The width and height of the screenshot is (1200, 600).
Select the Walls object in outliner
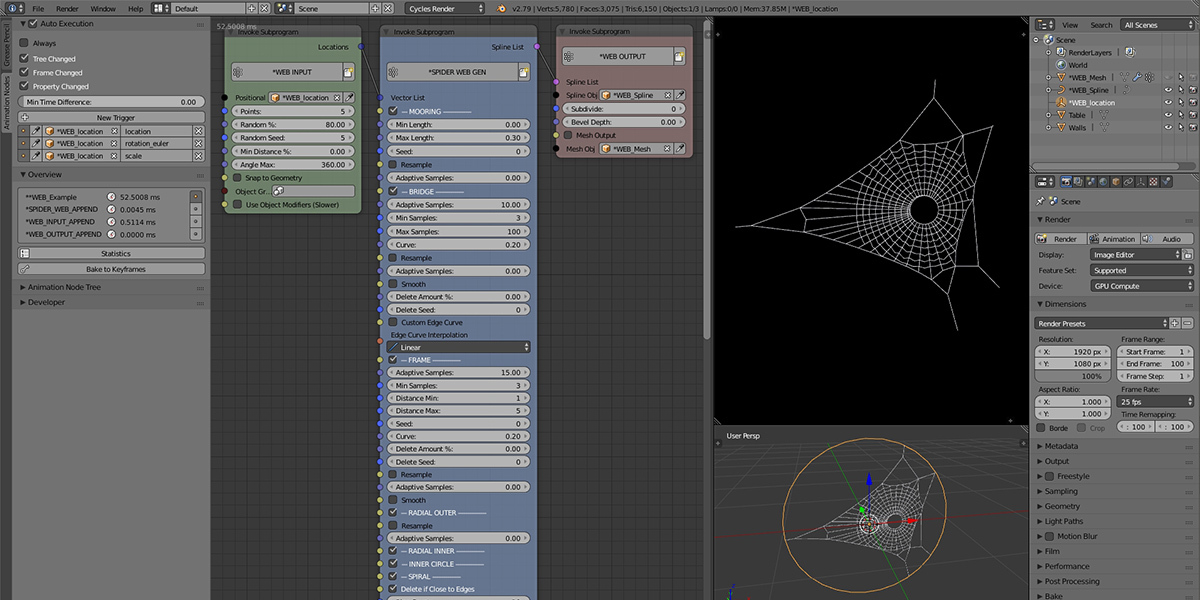(x=1077, y=128)
